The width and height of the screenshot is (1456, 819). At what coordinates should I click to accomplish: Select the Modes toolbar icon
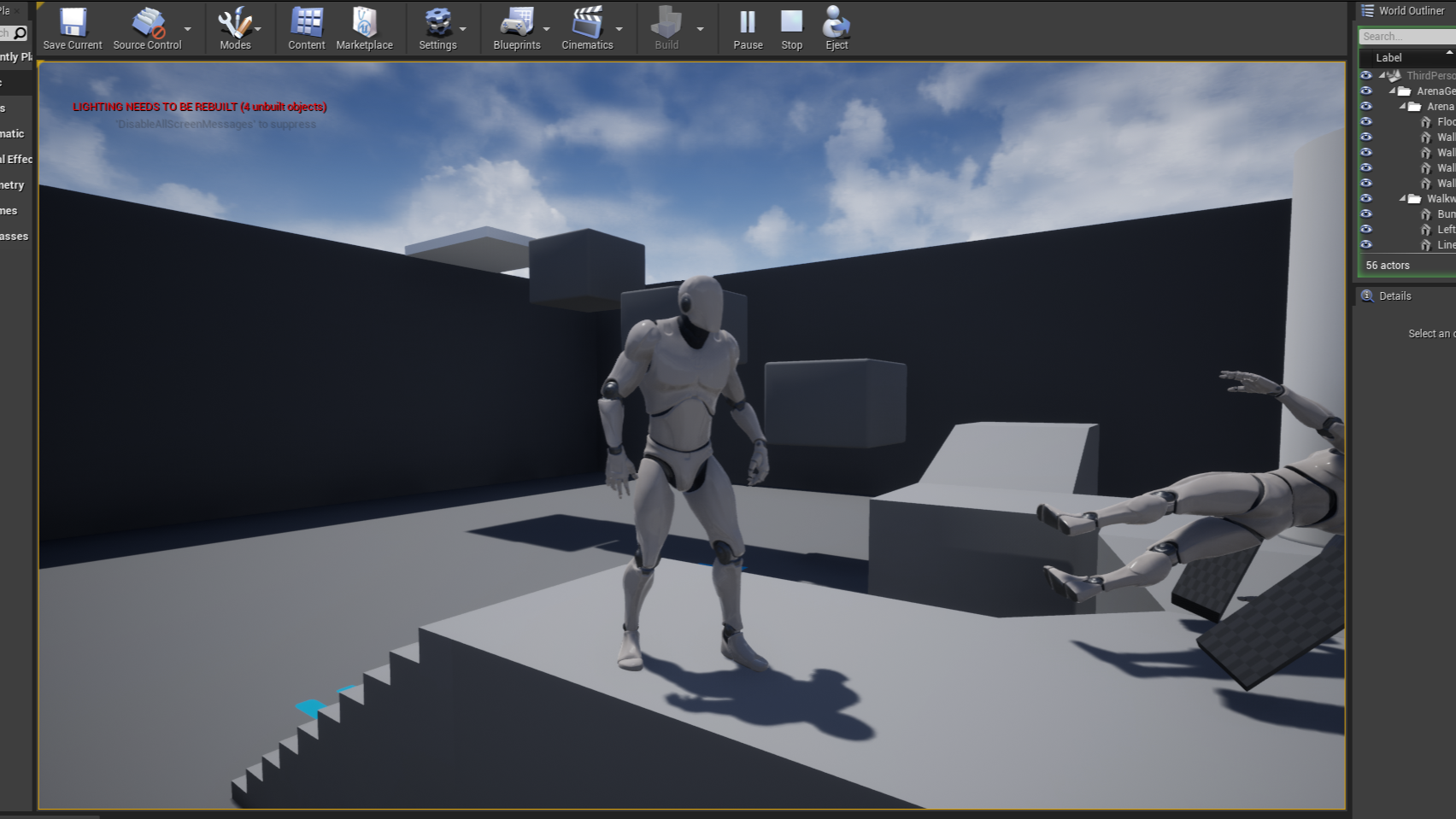[x=235, y=21]
